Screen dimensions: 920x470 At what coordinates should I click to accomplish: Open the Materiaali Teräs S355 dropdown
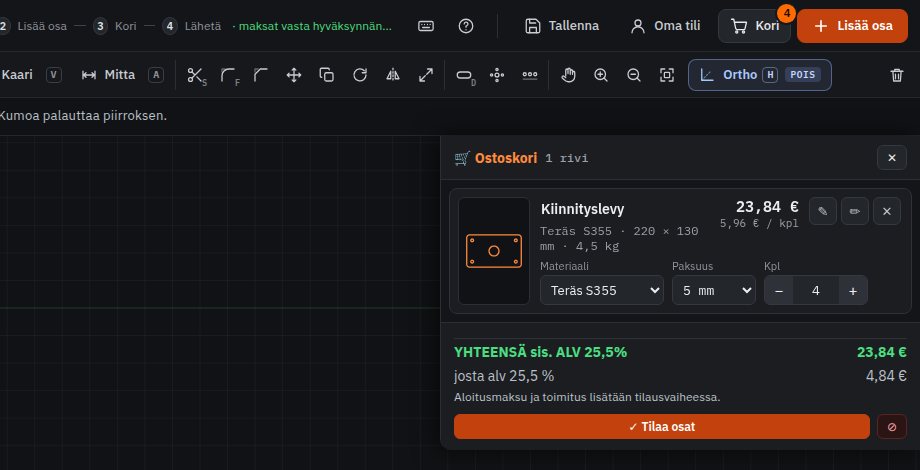click(x=602, y=290)
